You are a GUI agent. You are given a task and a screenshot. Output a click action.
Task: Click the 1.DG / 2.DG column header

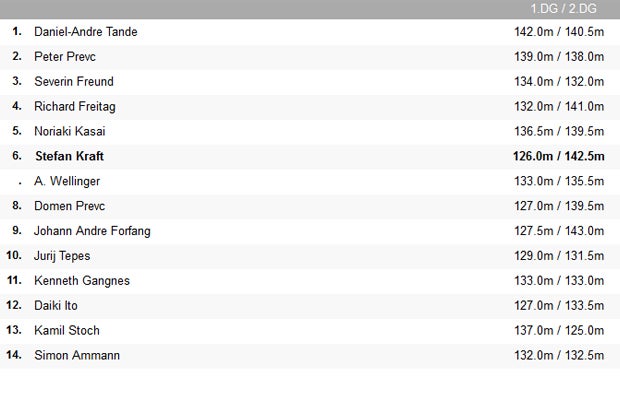click(563, 9)
